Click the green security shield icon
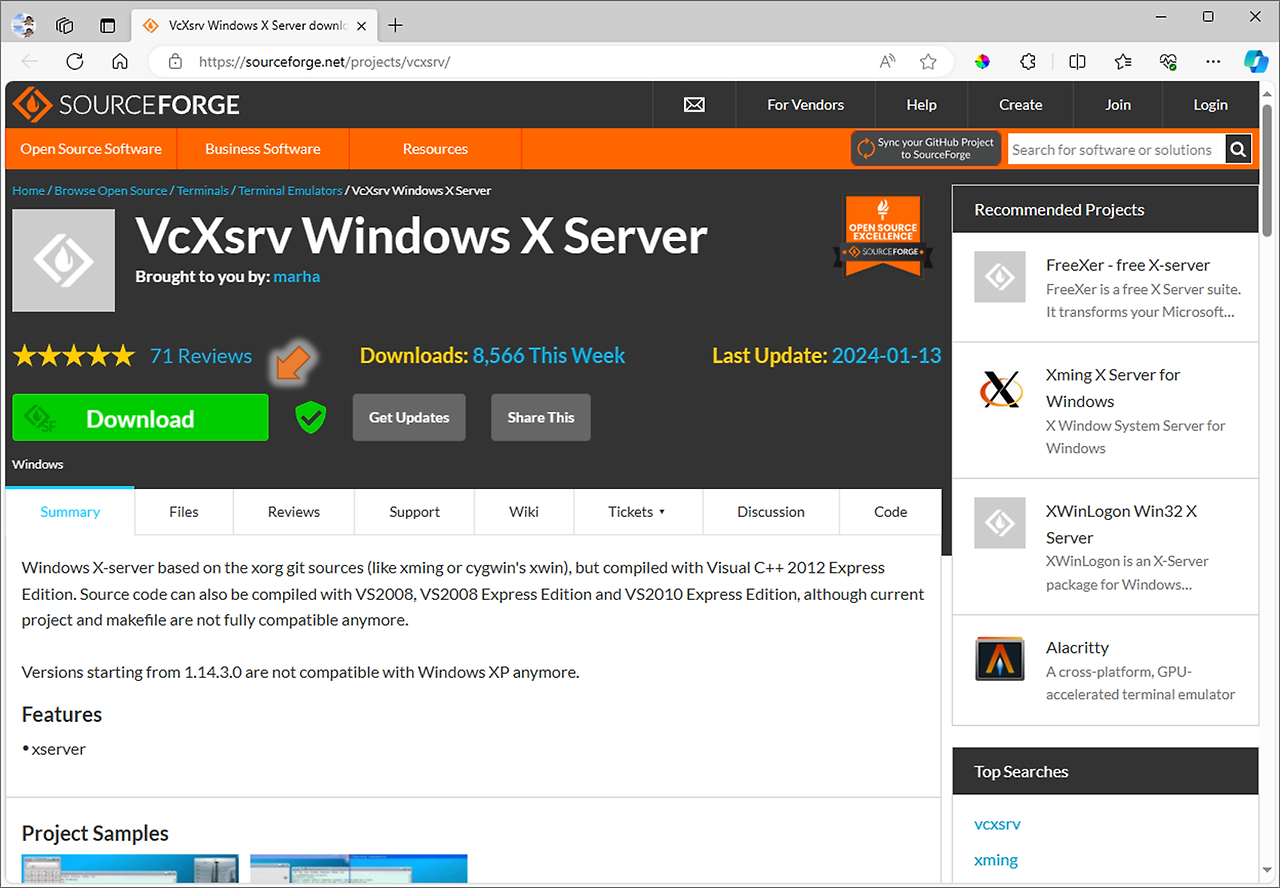 pyautogui.click(x=311, y=418)
